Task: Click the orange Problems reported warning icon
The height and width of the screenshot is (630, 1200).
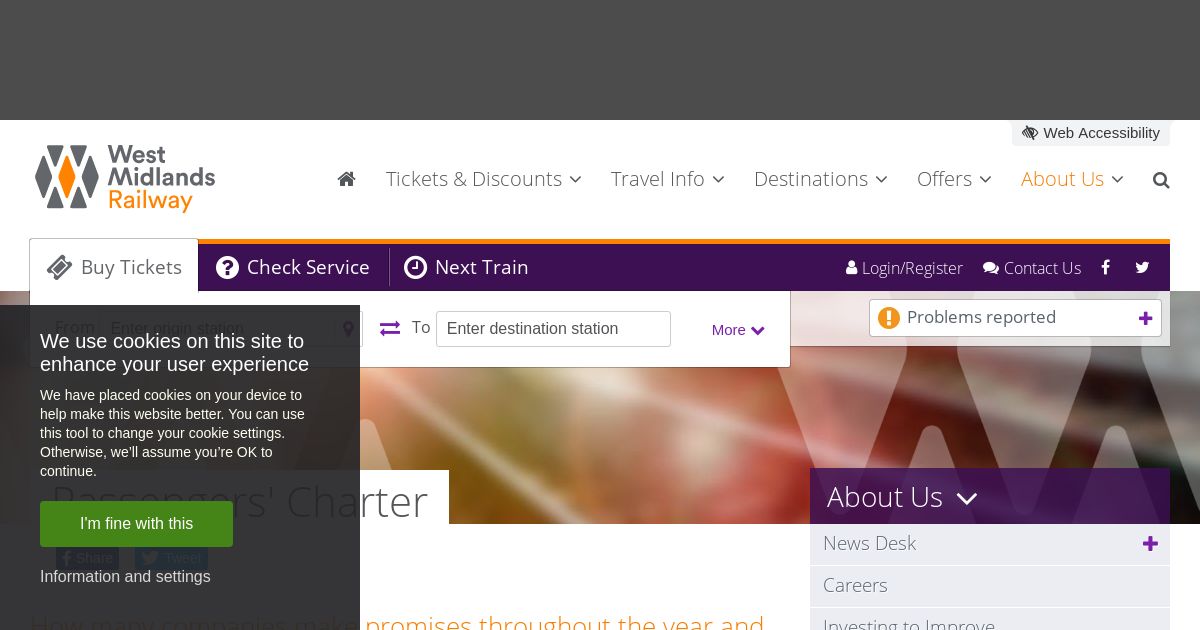Action: [x=889, y=318]
